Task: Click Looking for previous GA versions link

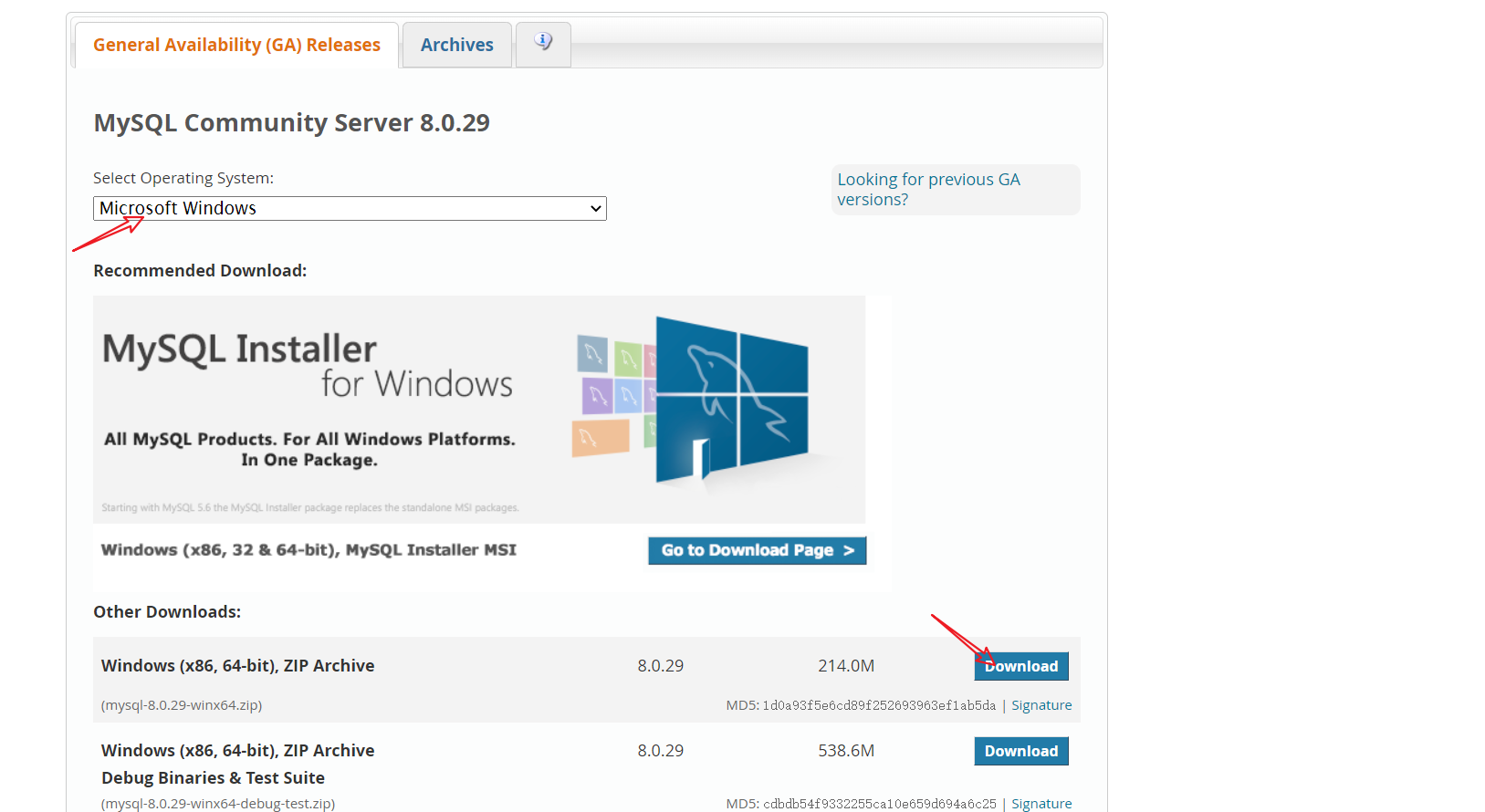Action: pos(928,190)
